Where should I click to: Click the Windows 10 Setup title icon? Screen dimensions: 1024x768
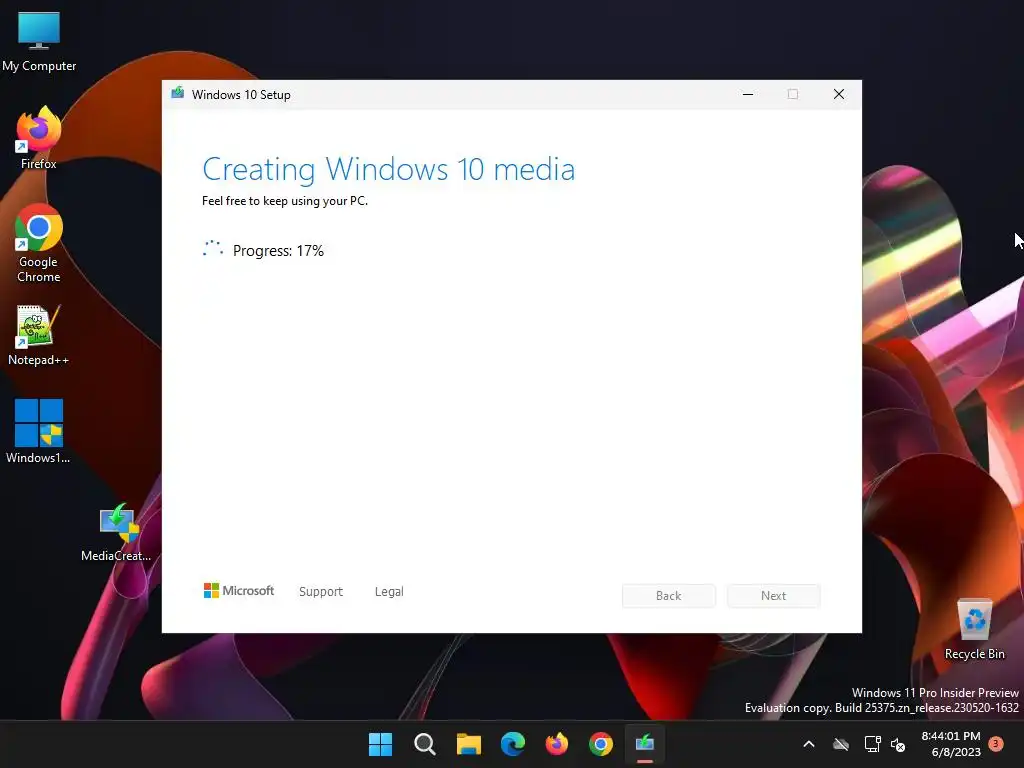(178, 93)
